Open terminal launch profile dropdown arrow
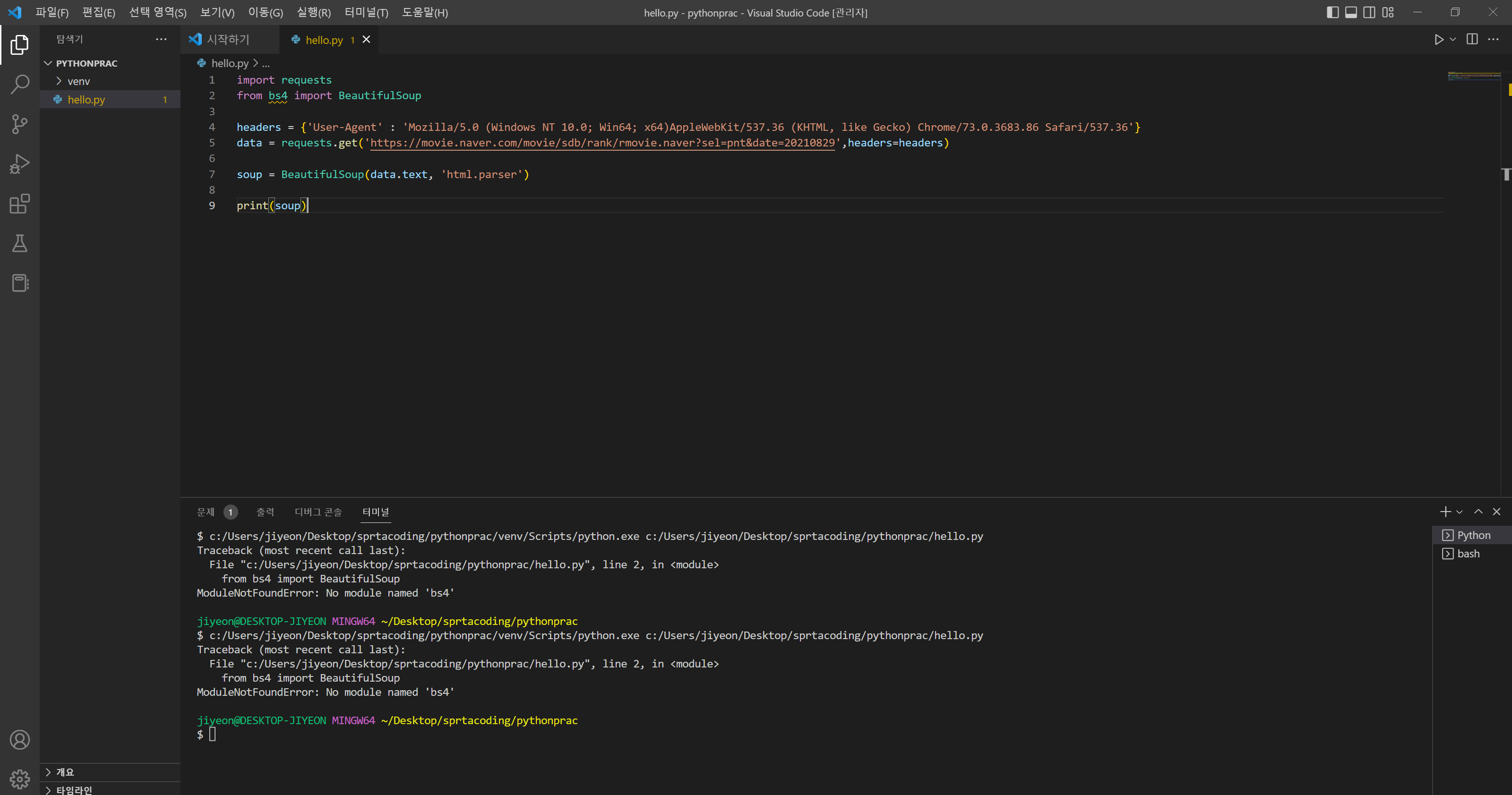1512x795 pixels. pos(1459,512)
